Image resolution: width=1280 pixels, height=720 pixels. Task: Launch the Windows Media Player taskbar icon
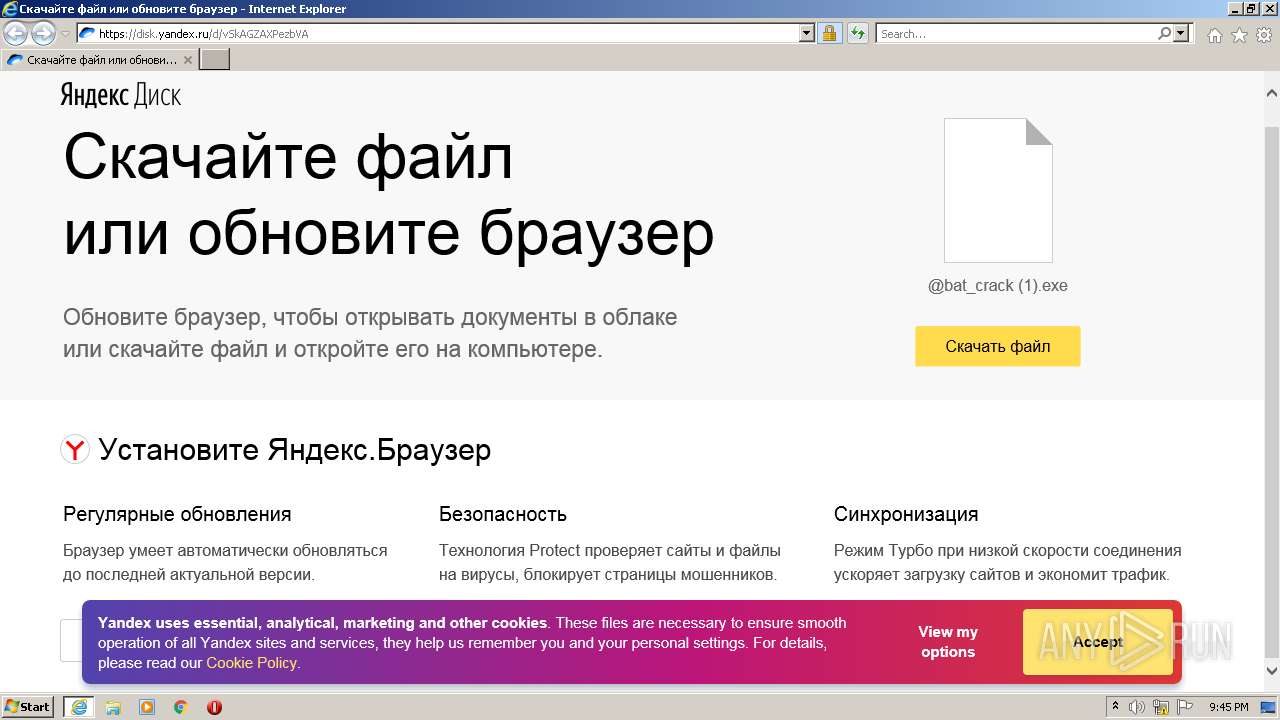(147, 707)
